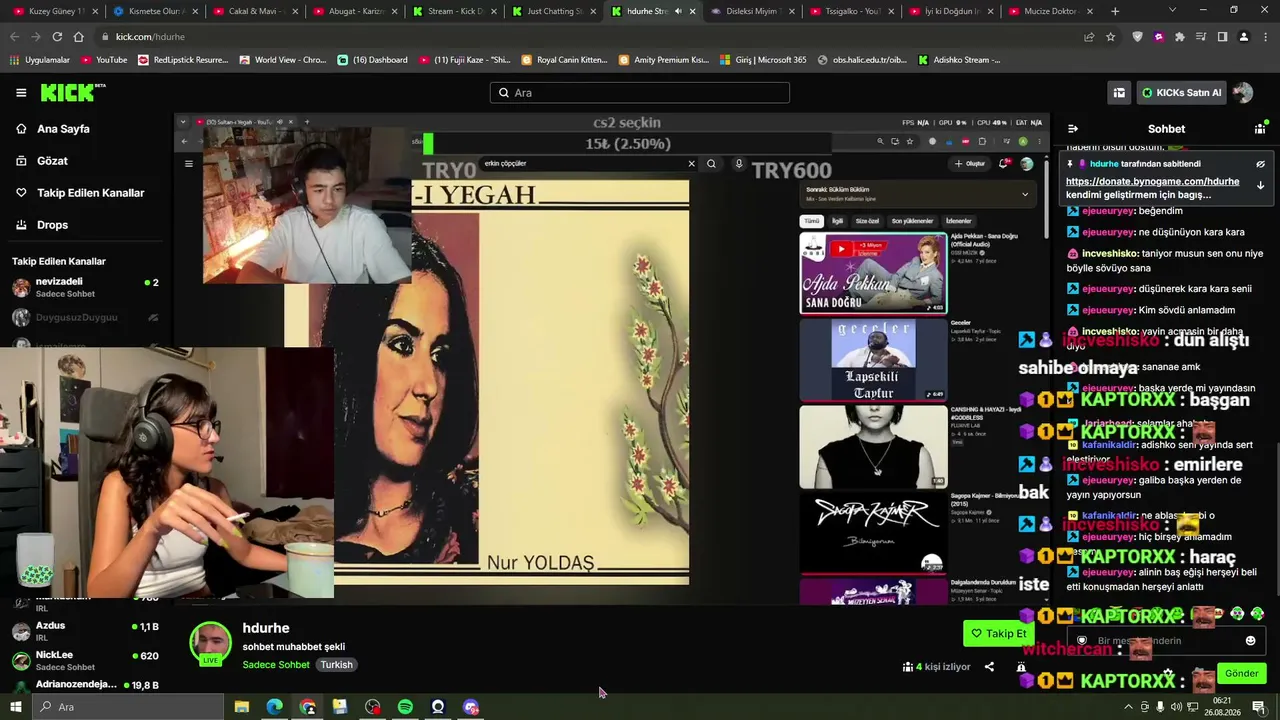Open the user profile avatar menu

click(x=1243, y=93)
